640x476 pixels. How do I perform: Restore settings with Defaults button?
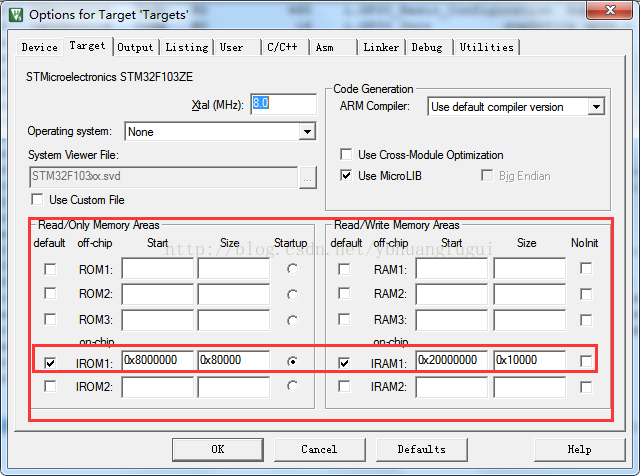[421, 449]
